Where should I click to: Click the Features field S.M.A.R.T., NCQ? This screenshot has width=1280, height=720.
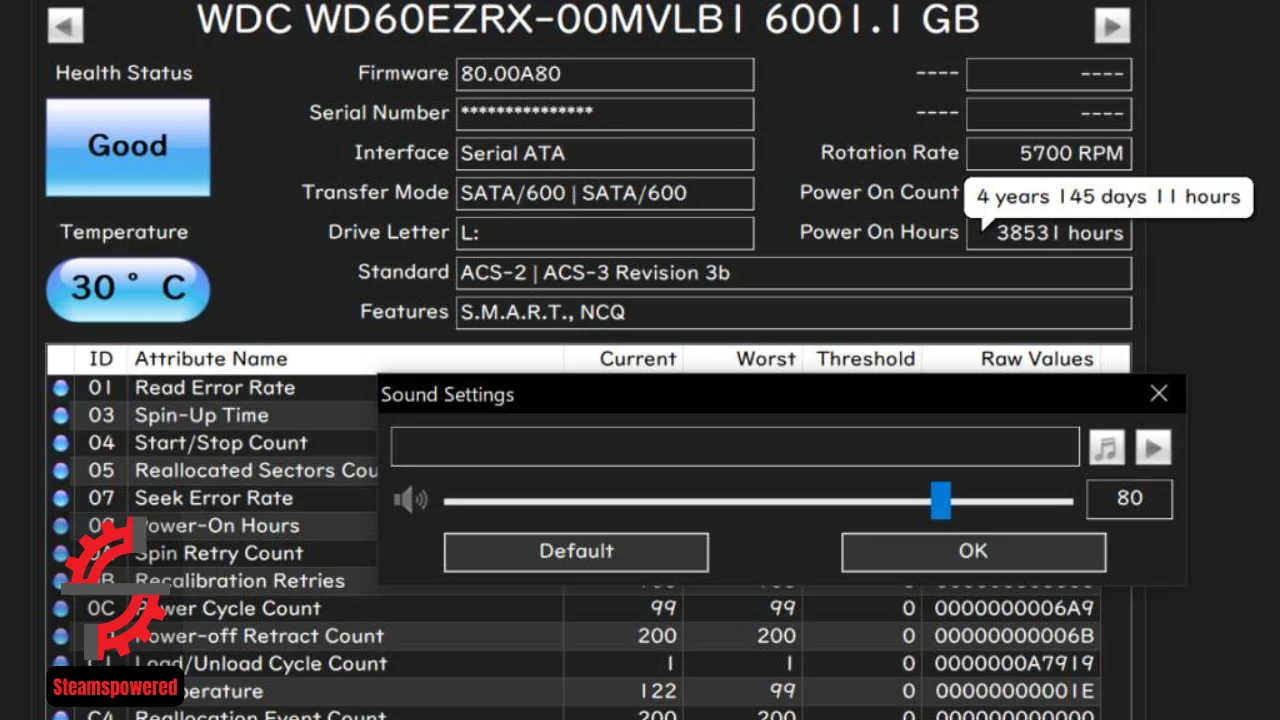794,313
